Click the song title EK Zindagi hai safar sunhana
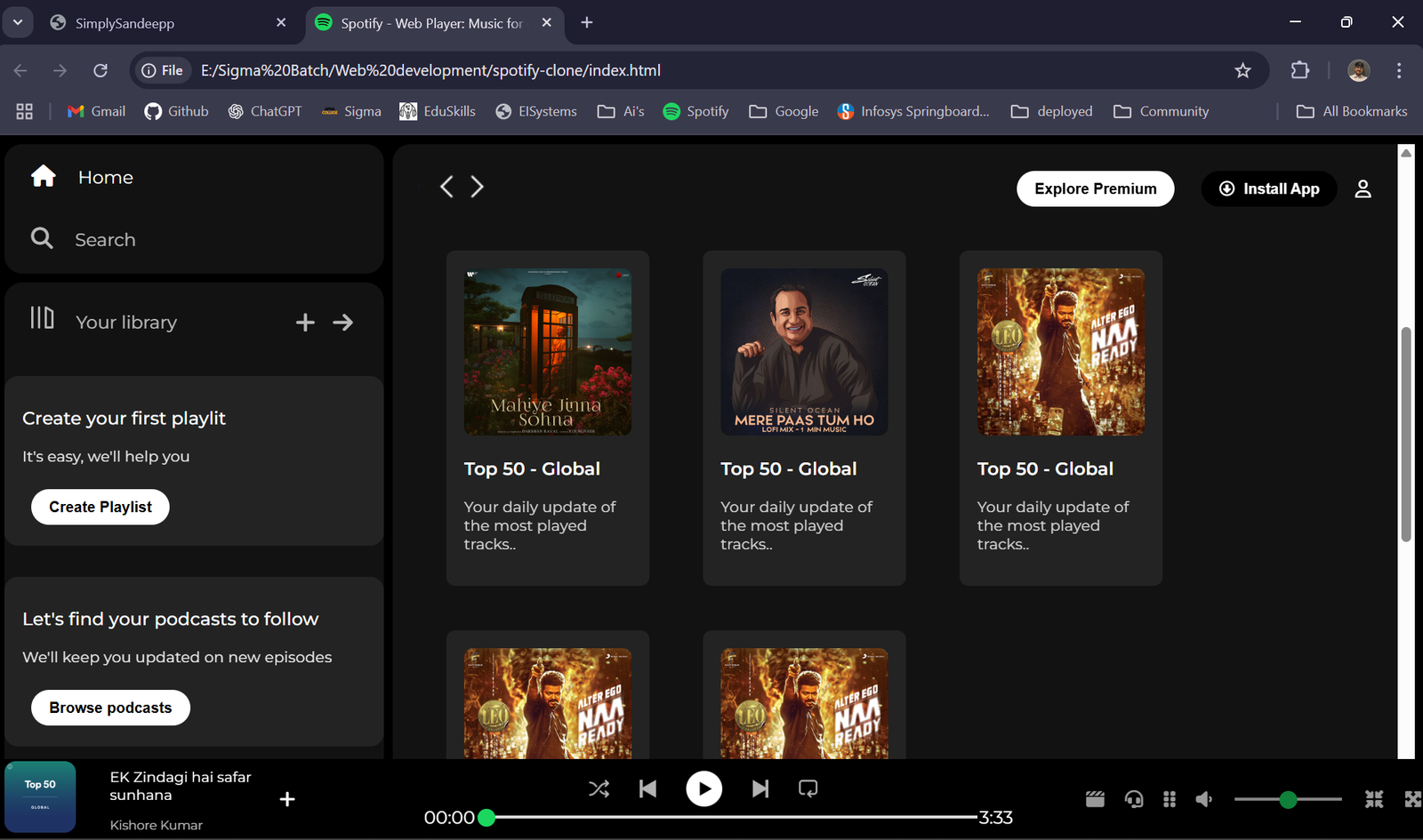 181,786
